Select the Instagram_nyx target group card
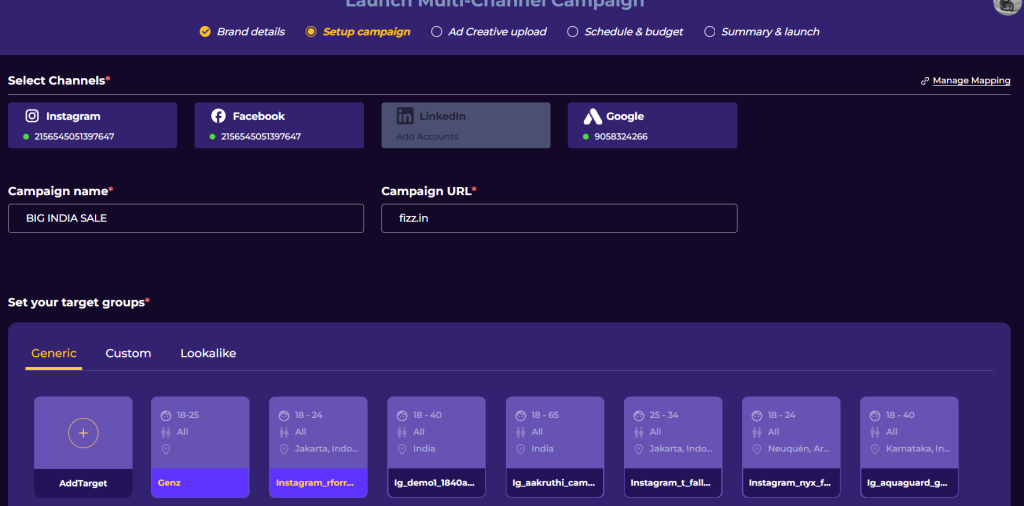The width and height of the screenshot is (1024, 506). coord(791,447)
